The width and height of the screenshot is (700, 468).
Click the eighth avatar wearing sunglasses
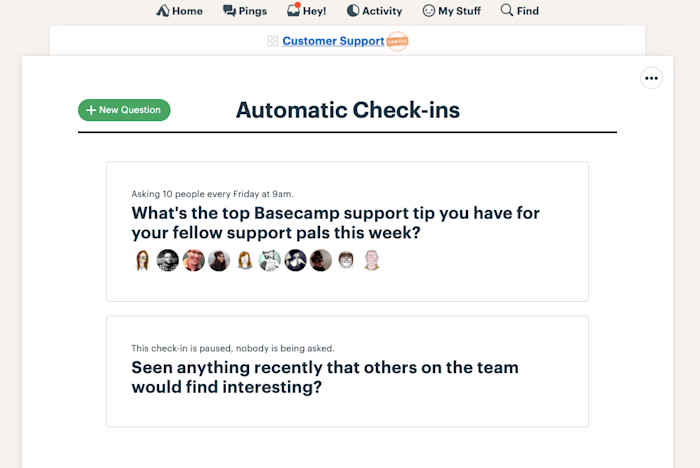(x=321, y=260)
